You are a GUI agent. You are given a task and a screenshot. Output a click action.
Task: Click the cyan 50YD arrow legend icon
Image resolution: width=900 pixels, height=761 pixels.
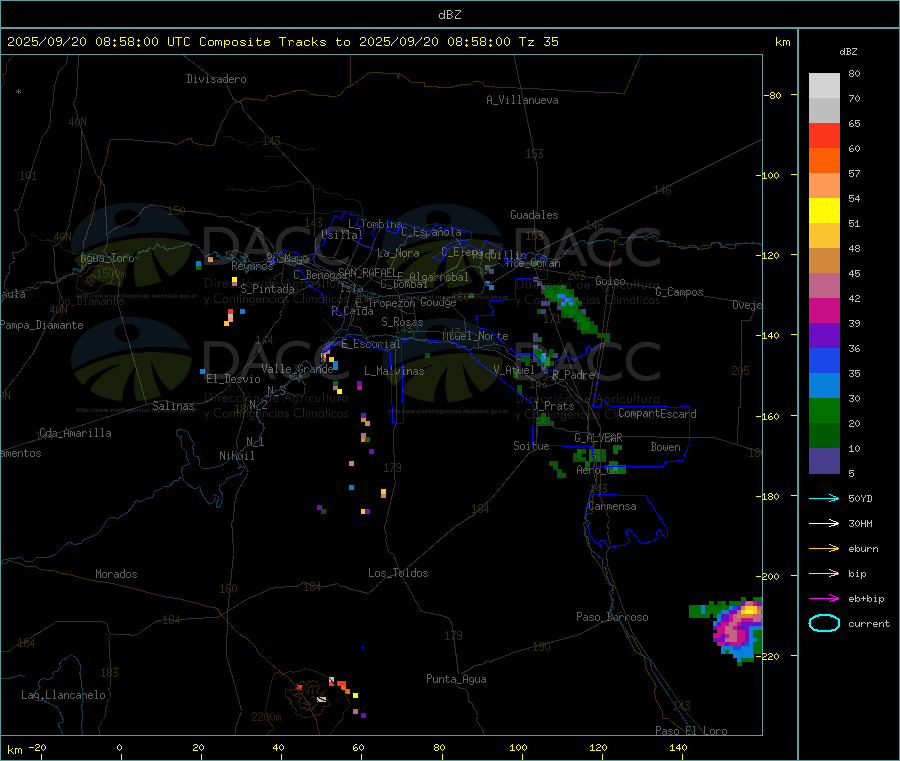pos(824,498)
